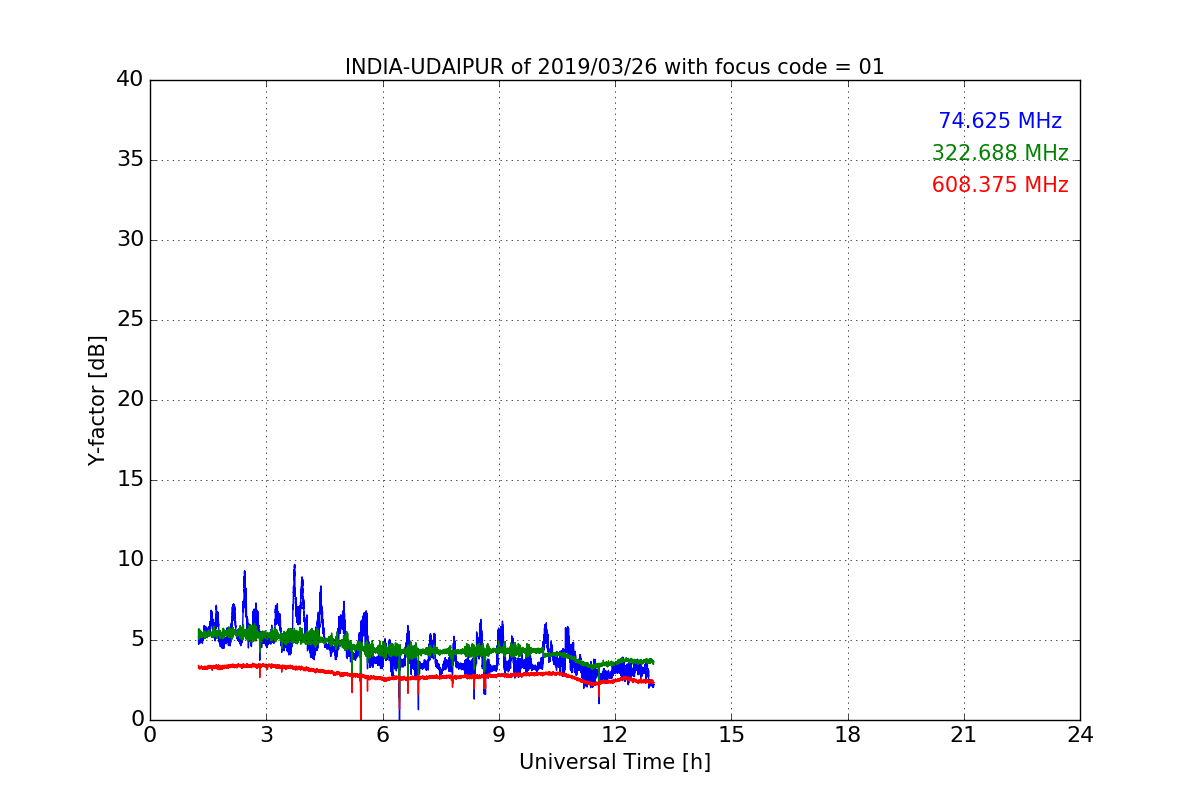The image size is (1200, 800).
Task: Select the blue 74.625 MHz legend label
Action: [x=1000, y=121]
